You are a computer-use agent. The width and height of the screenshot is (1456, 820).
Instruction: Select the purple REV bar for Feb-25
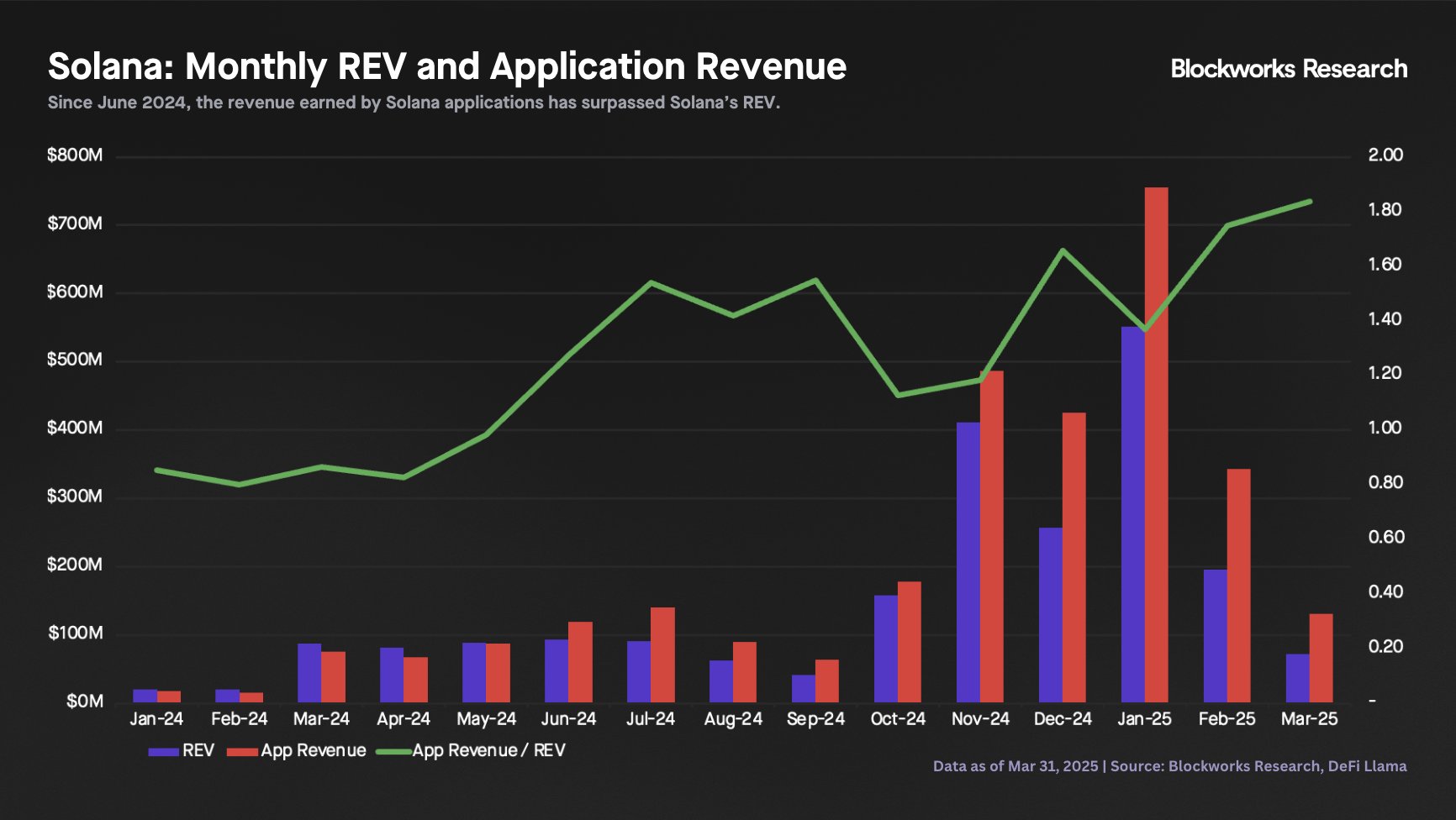pyautogui.click(x=1215, y=636)
